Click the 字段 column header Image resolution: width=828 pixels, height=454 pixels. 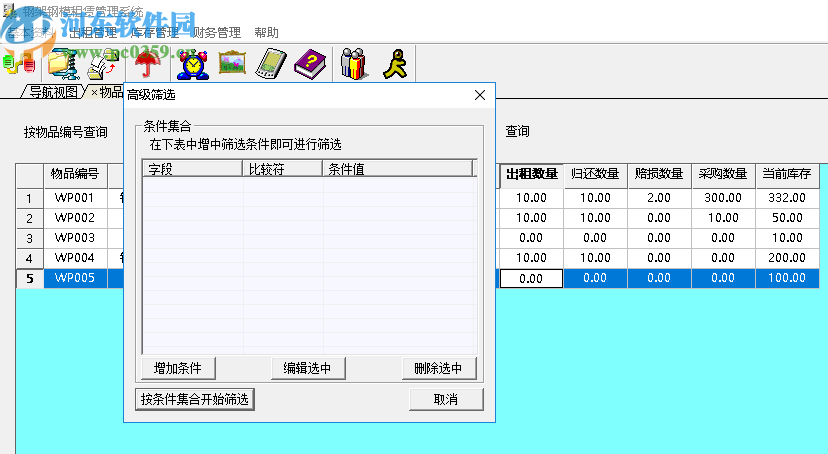click(193, 169)
